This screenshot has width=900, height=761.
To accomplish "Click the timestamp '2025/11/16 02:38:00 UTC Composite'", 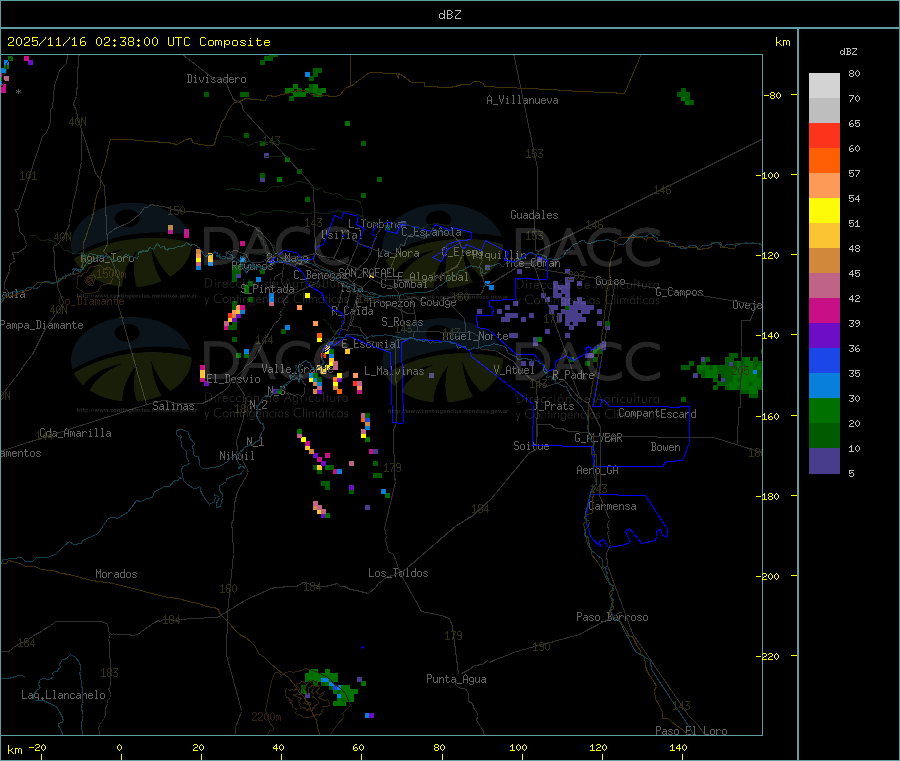I will pos(138,42).
